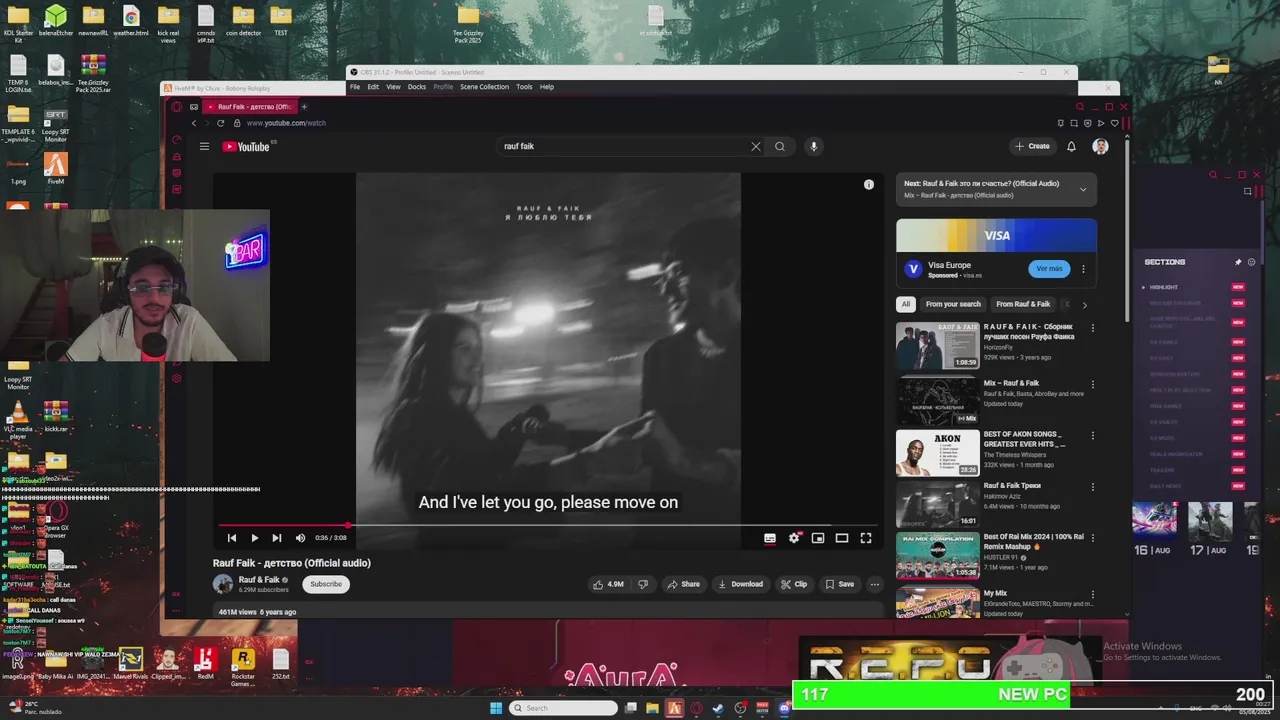Toggle theater mode on the player

point(842,538)
